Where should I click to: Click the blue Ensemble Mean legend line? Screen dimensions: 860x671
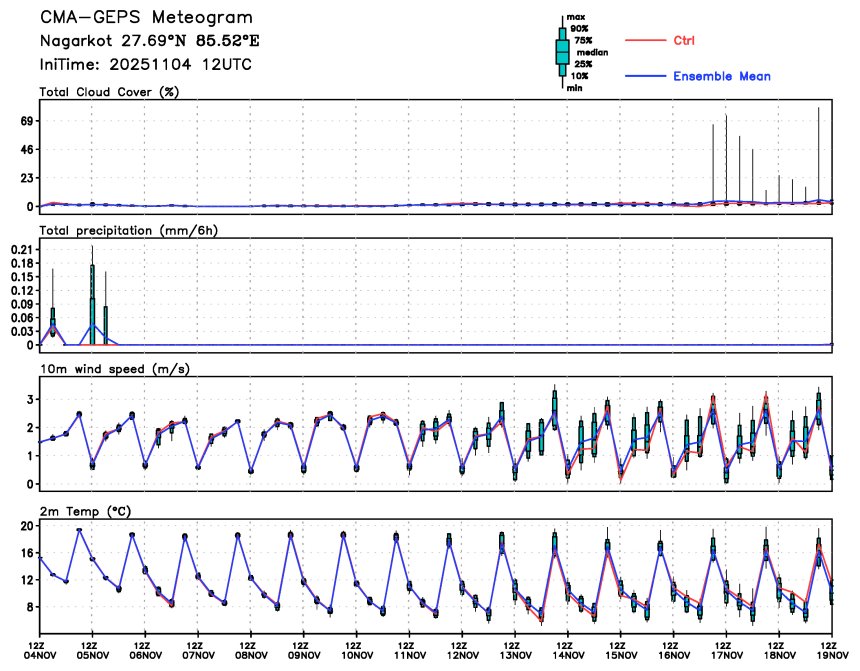click(x=646, y=76)
